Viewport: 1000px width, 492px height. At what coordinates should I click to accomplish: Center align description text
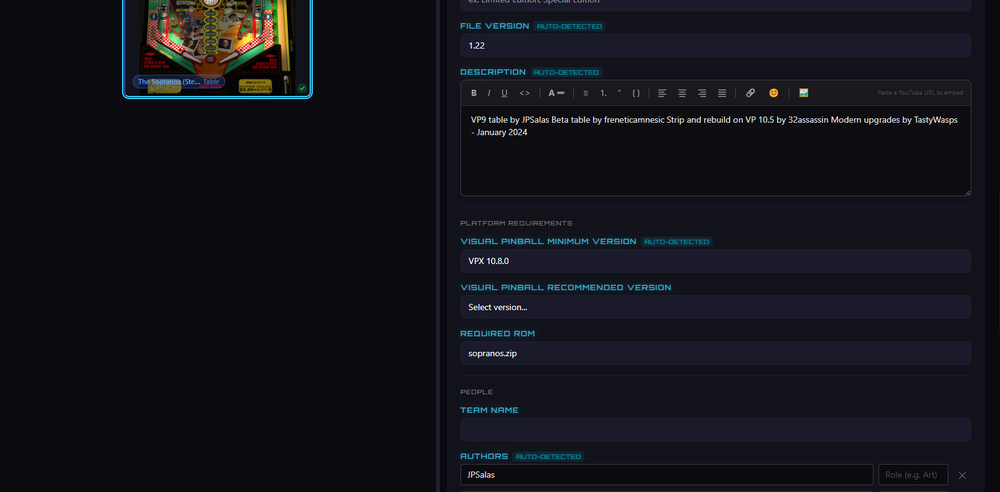pos(682,93)
